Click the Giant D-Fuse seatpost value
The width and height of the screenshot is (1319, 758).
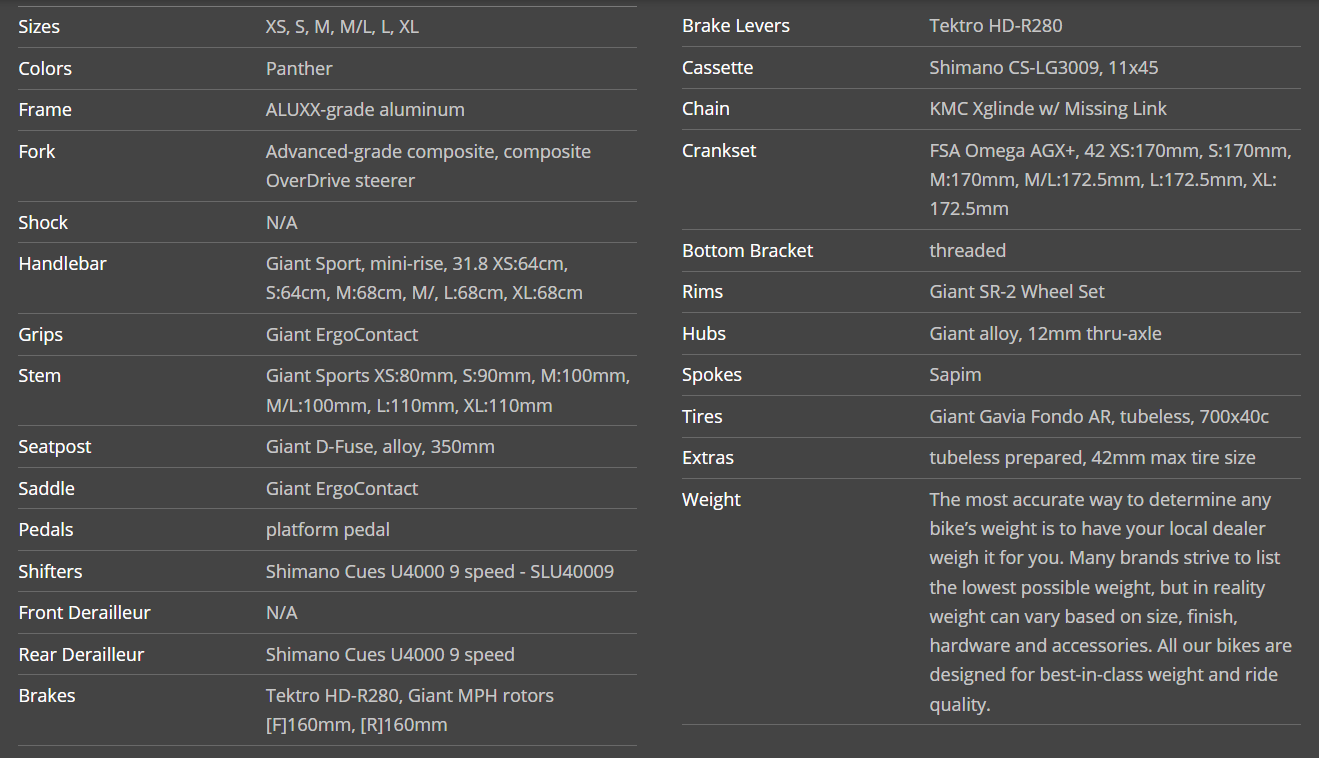coord(380,447)
